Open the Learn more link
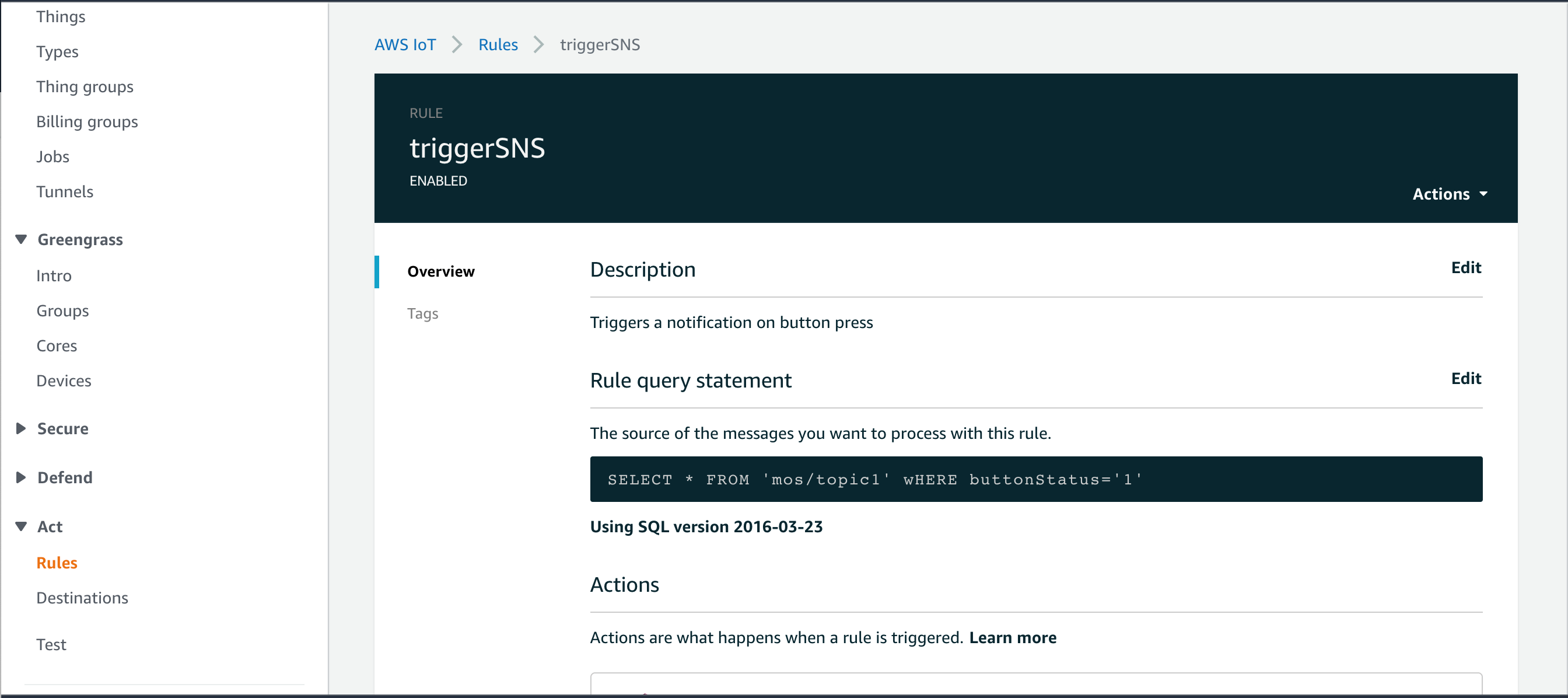Viewport: 1568px width, 698px height. pos(1012,637)
